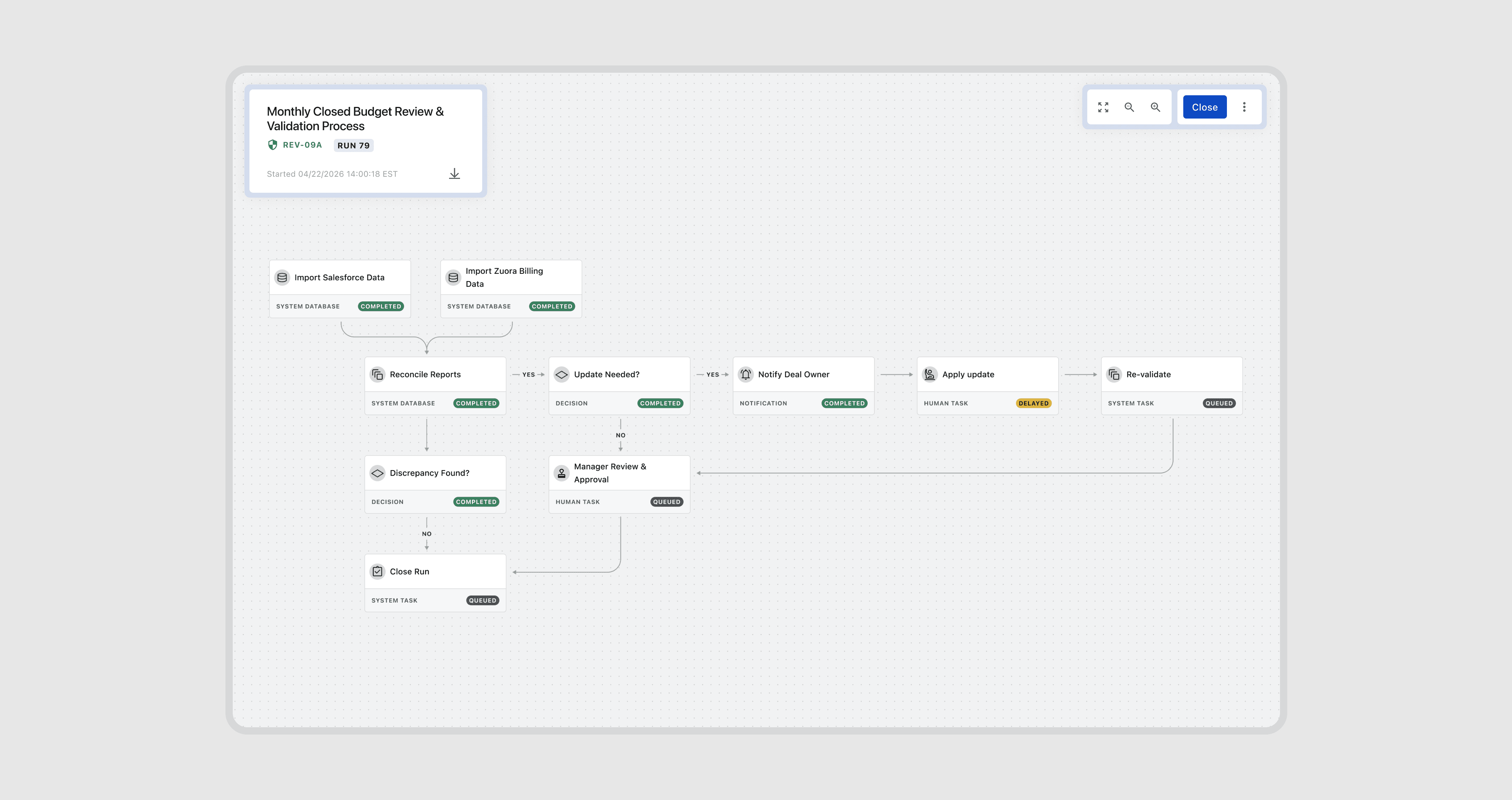Click the QUEUED badge on Close Run
The image size is (1512, 800).
pyautogui.click(x=483, y=600)
